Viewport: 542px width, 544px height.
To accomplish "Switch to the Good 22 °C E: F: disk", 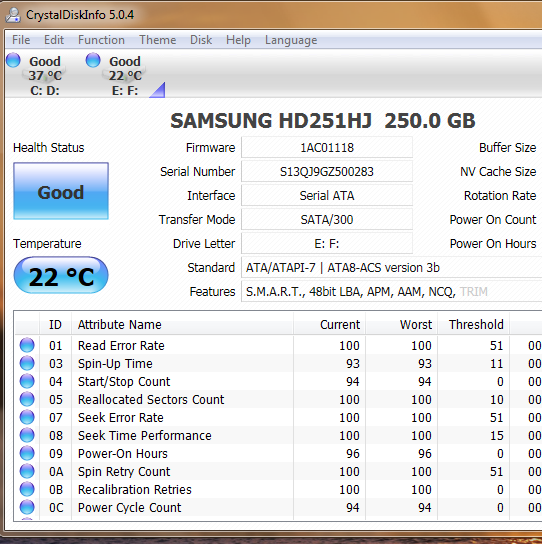I will click(x=125, y=75).
